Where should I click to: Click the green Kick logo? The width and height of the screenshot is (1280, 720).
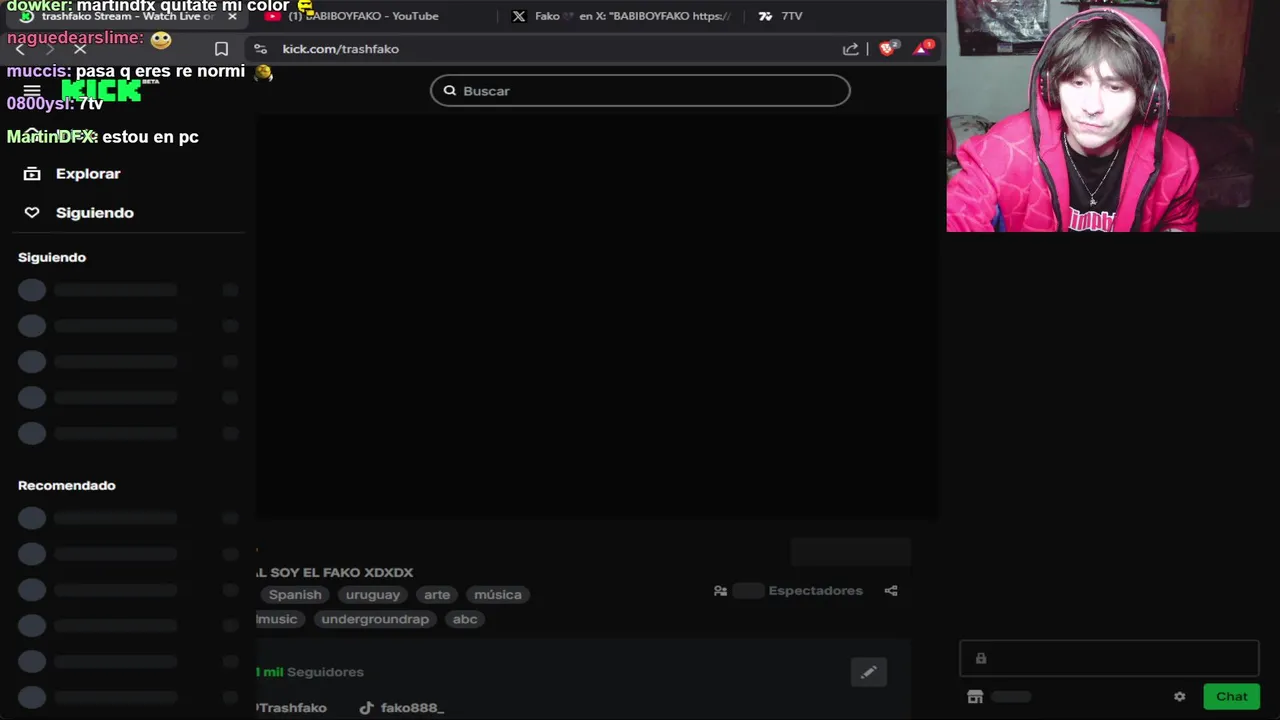101,91
